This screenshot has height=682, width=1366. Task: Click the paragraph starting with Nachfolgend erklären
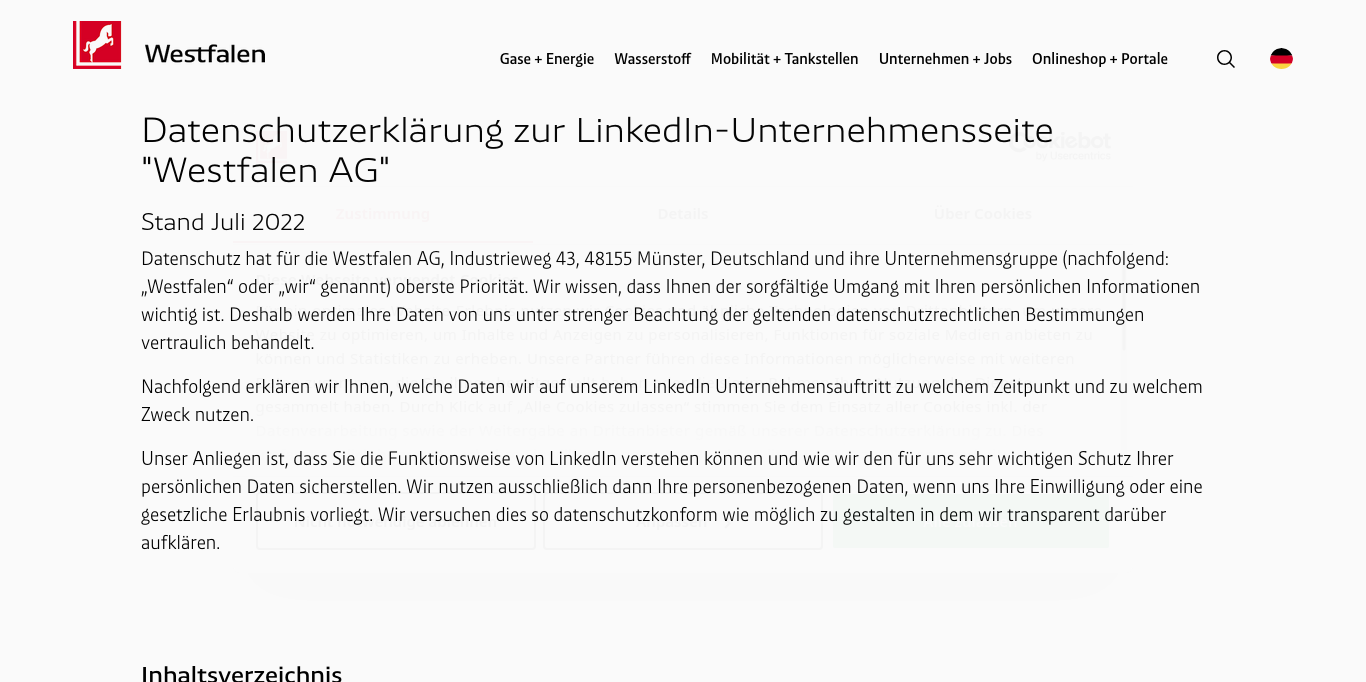click(x=671, y=400)
